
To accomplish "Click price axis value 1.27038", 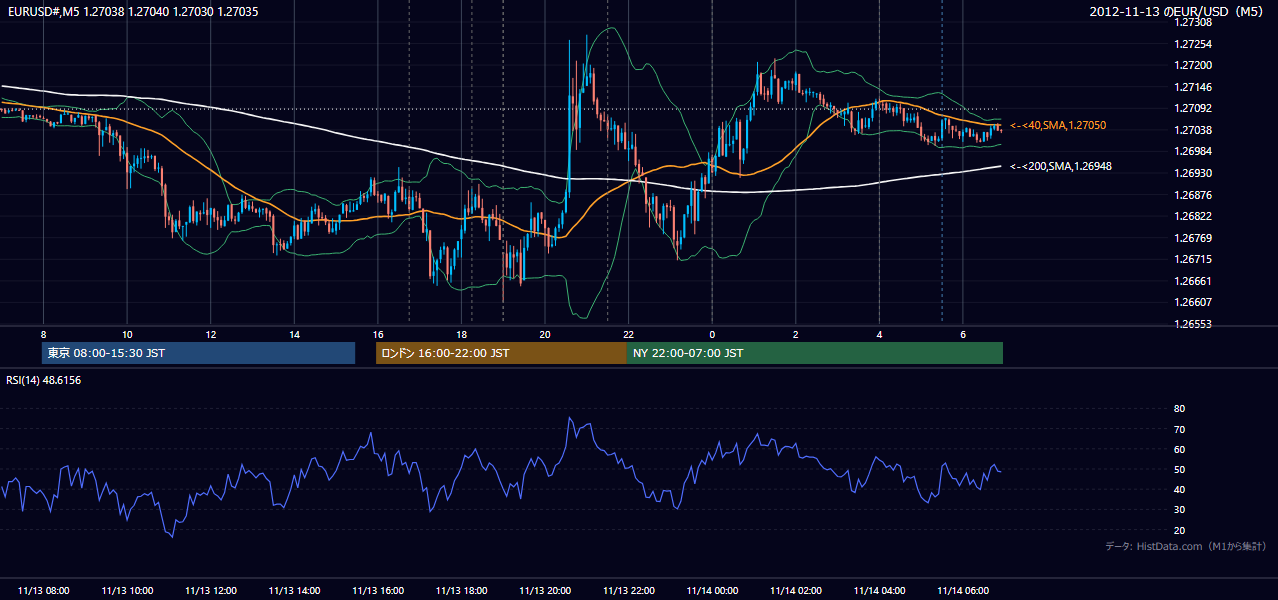I will pos(1192,130).
